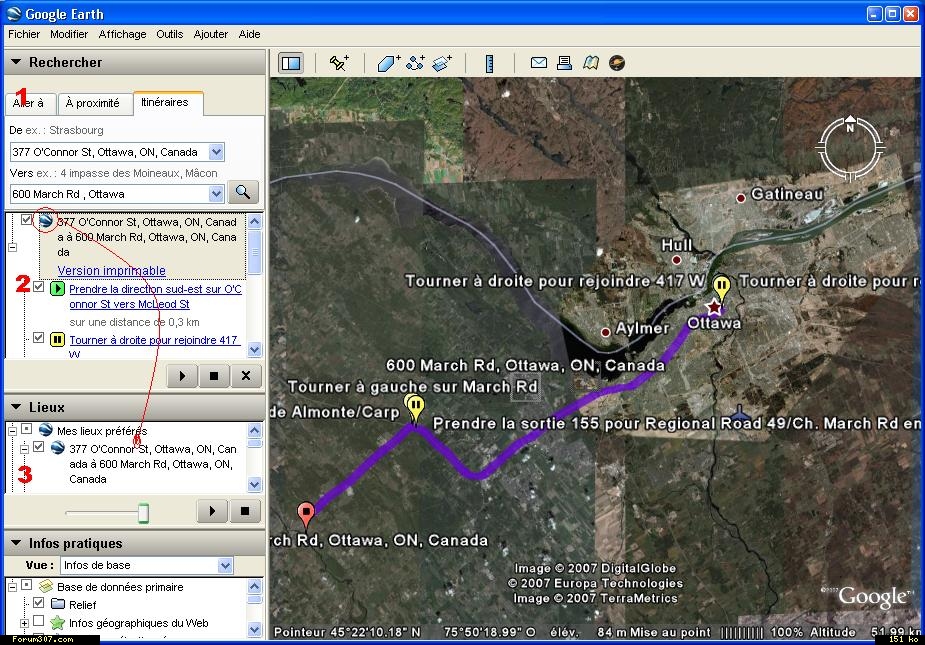This screenshot has height=645, width=925.
Task: Enable the Infos géographiques du Web checkbox
Action: [38, 621]
